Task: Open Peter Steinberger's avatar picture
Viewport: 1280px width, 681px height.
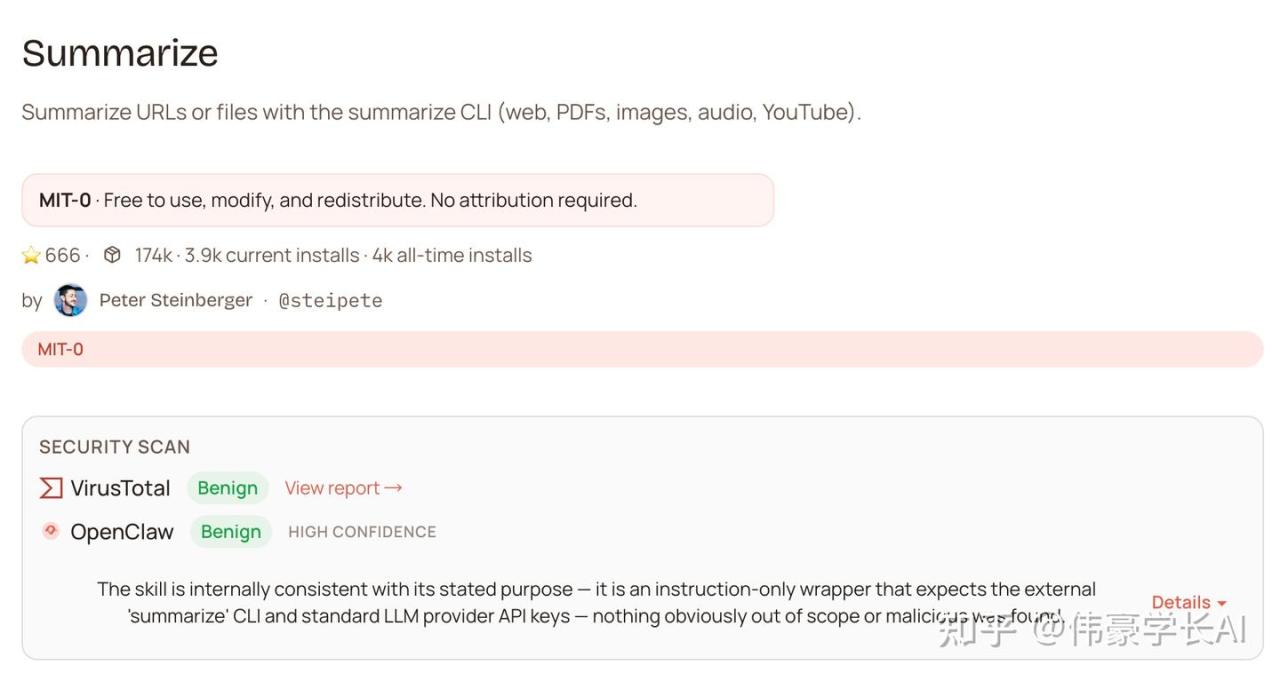Action: (x=70, y=300)
